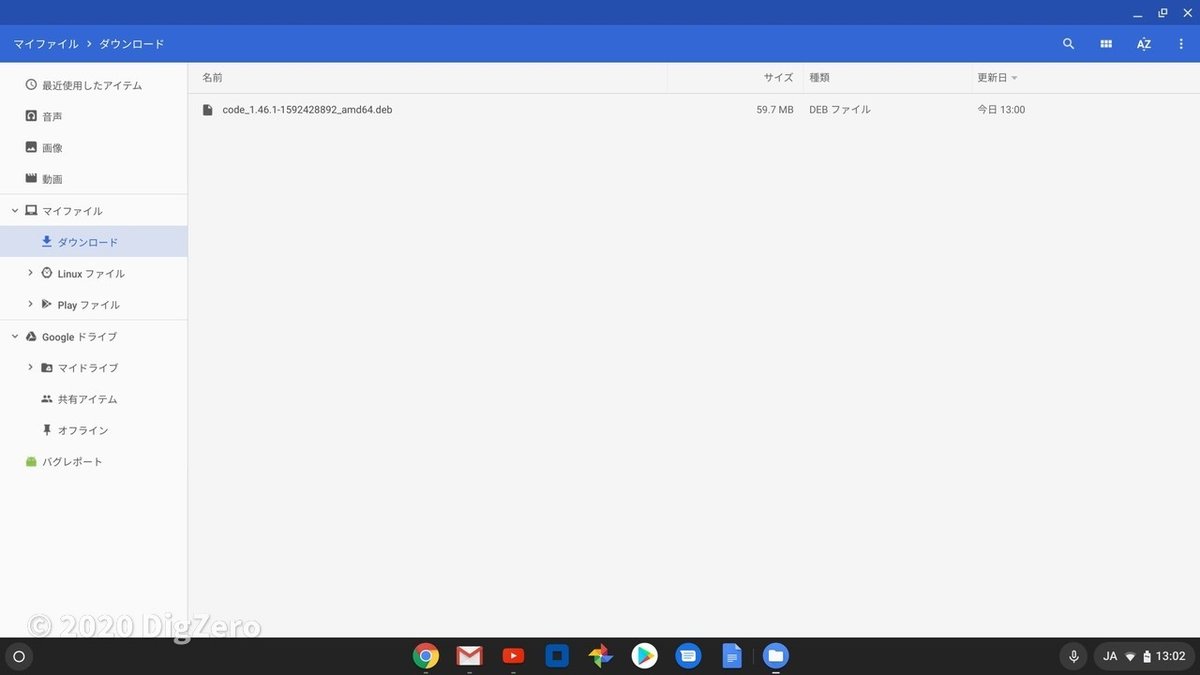This screenshot has height=675, width=1200.
Task: Open the JA input method switcher
Action: tap(1109, 657)
